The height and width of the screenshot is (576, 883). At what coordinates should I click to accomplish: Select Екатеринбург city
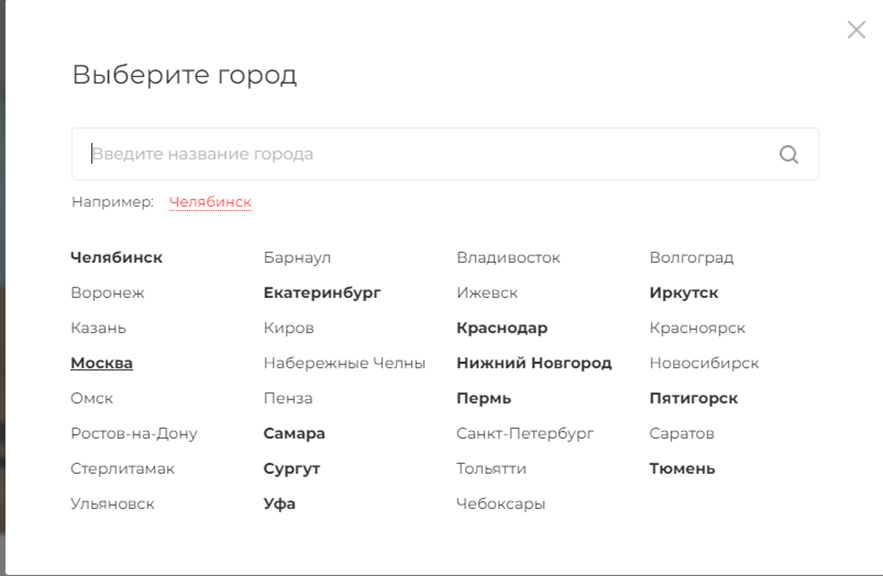(322, 293)
